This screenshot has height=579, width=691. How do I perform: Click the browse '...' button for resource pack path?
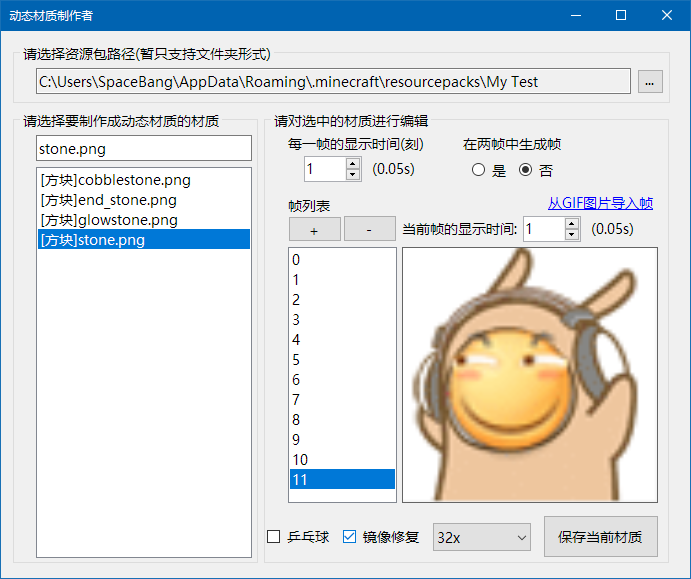(650, 82)
